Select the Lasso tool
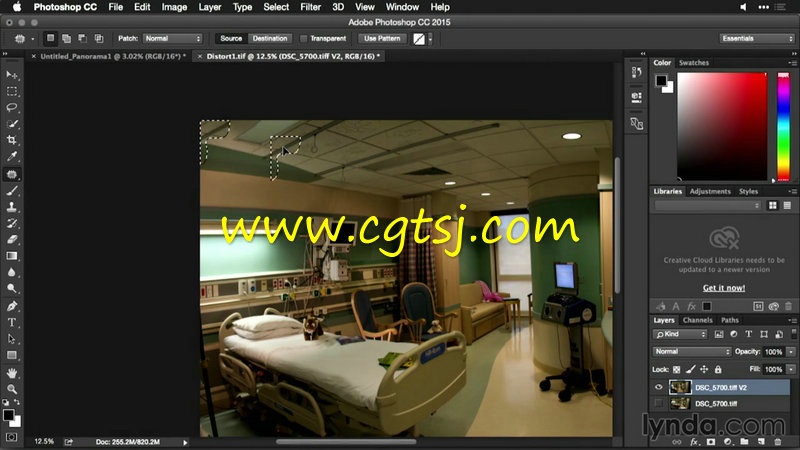 click(11, 108)
